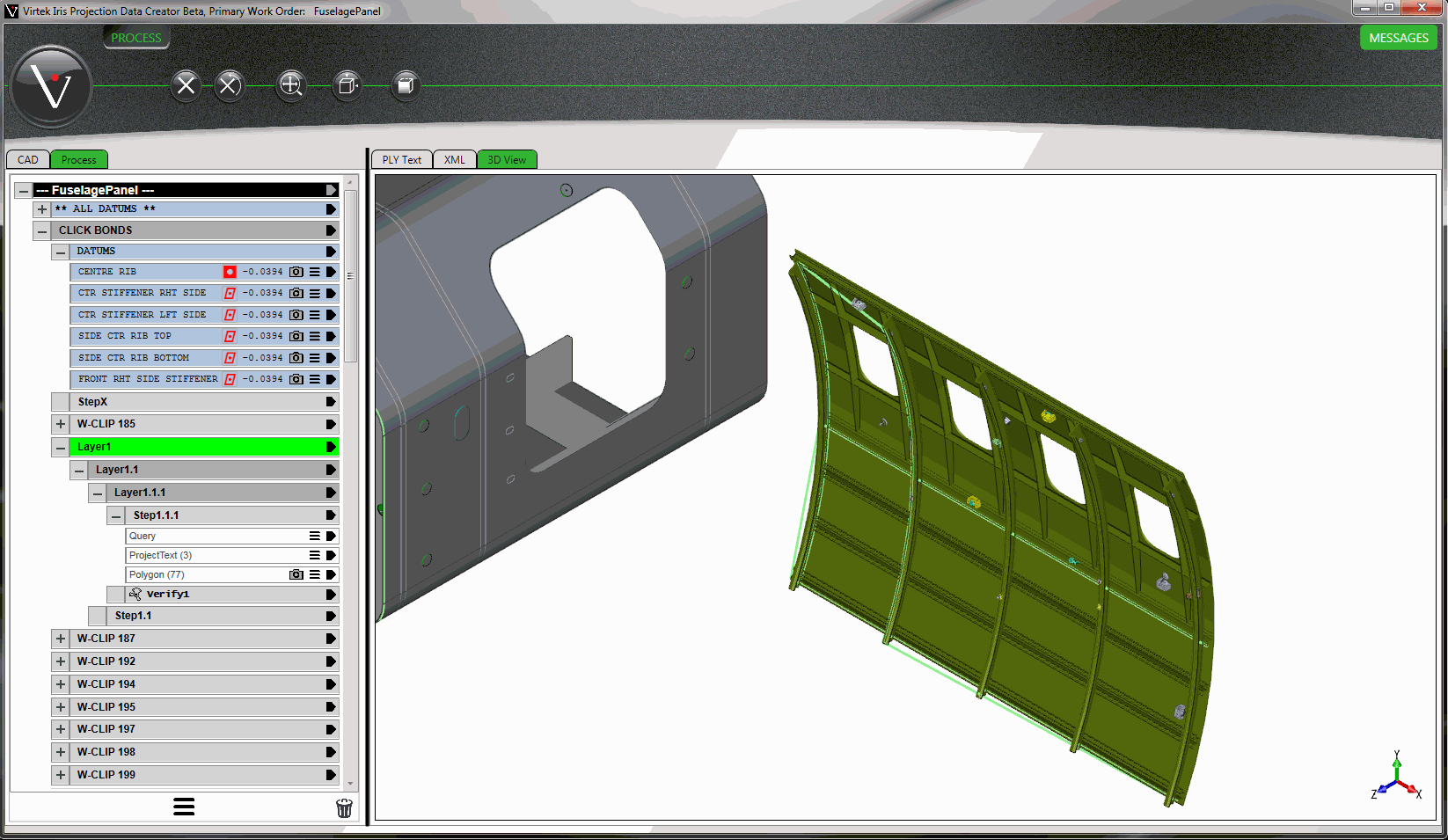Open list menu icon on CENTRE RIB row
The width and height of the screenshot is (1448, 840).
[315, 272]
